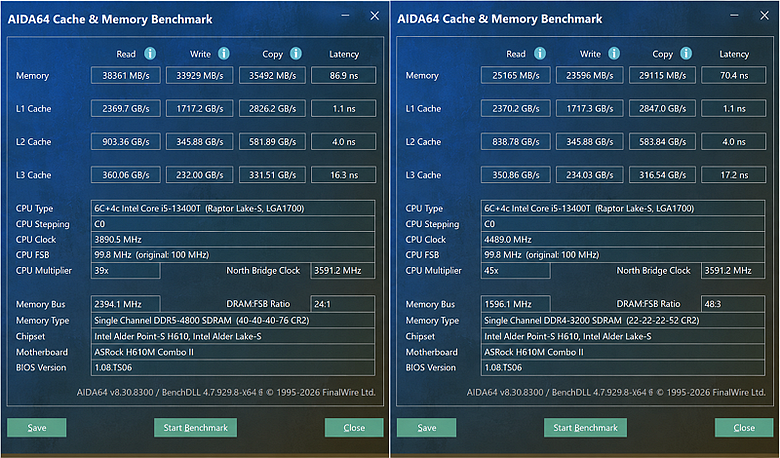
Task: Select CPU Clock value 4489.0 MHz
Action: [623, 239]
